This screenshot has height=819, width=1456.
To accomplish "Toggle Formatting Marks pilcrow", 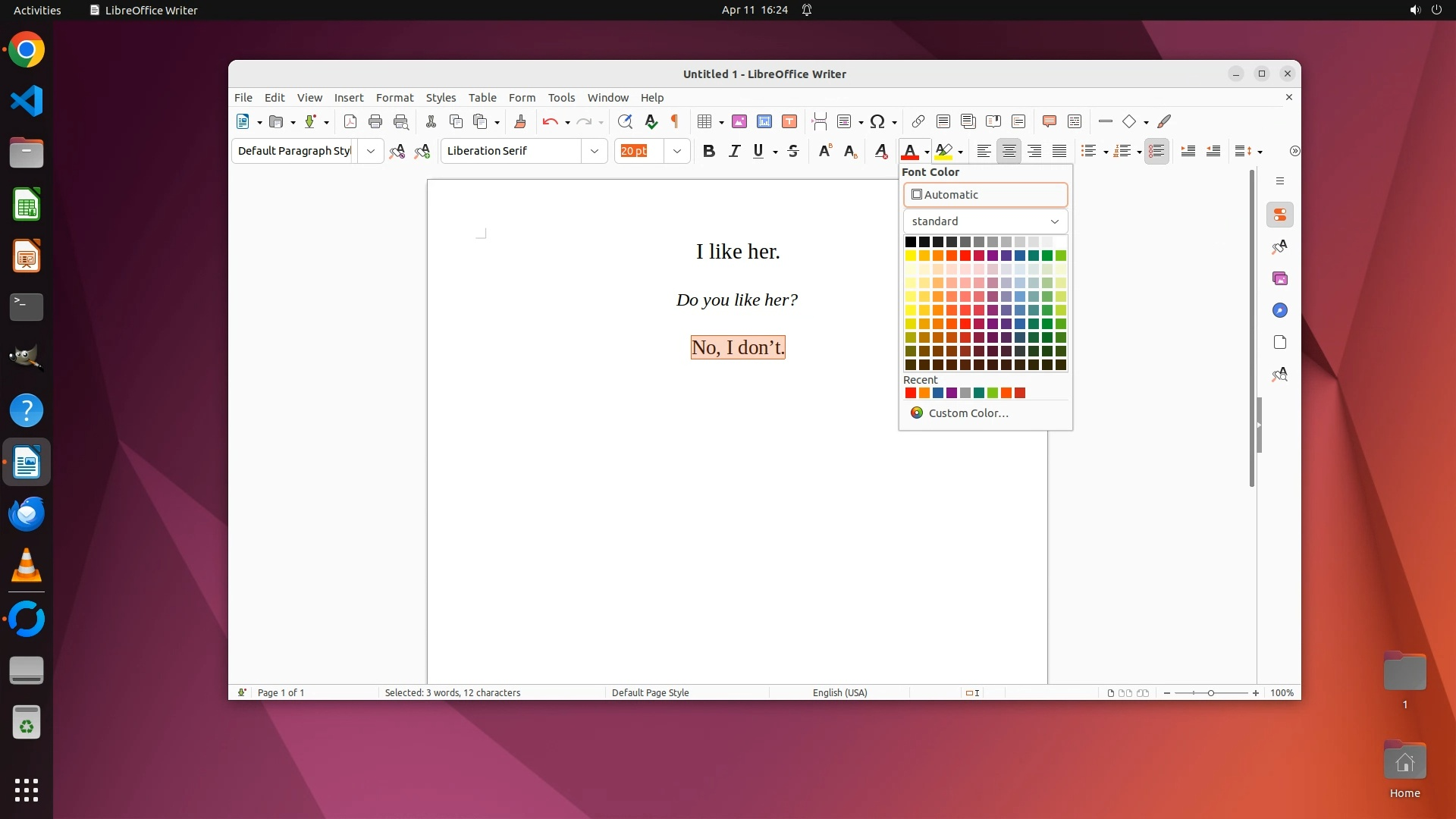I will 674,121.
